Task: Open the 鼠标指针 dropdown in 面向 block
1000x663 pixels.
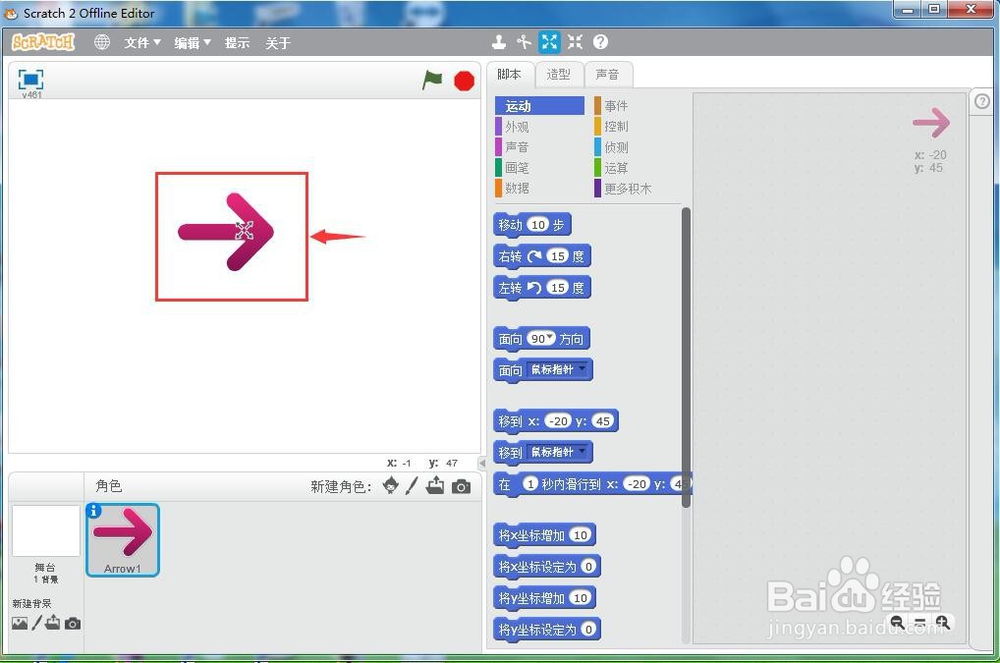Action: (556, 370)
